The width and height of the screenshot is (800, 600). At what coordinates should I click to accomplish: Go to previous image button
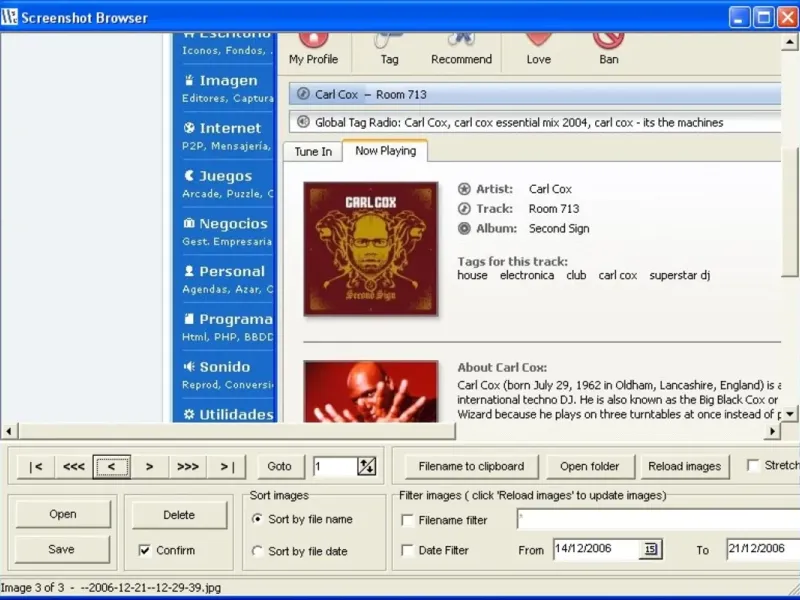pyautogui.click(x=111, y=466)
